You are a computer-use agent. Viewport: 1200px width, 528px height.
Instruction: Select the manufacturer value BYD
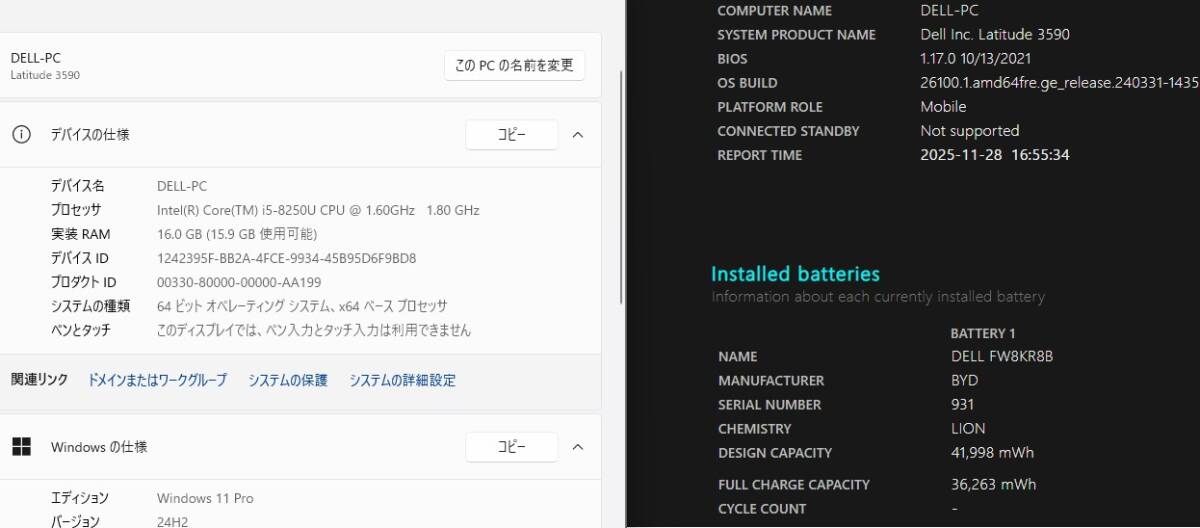tap(965, 381)
